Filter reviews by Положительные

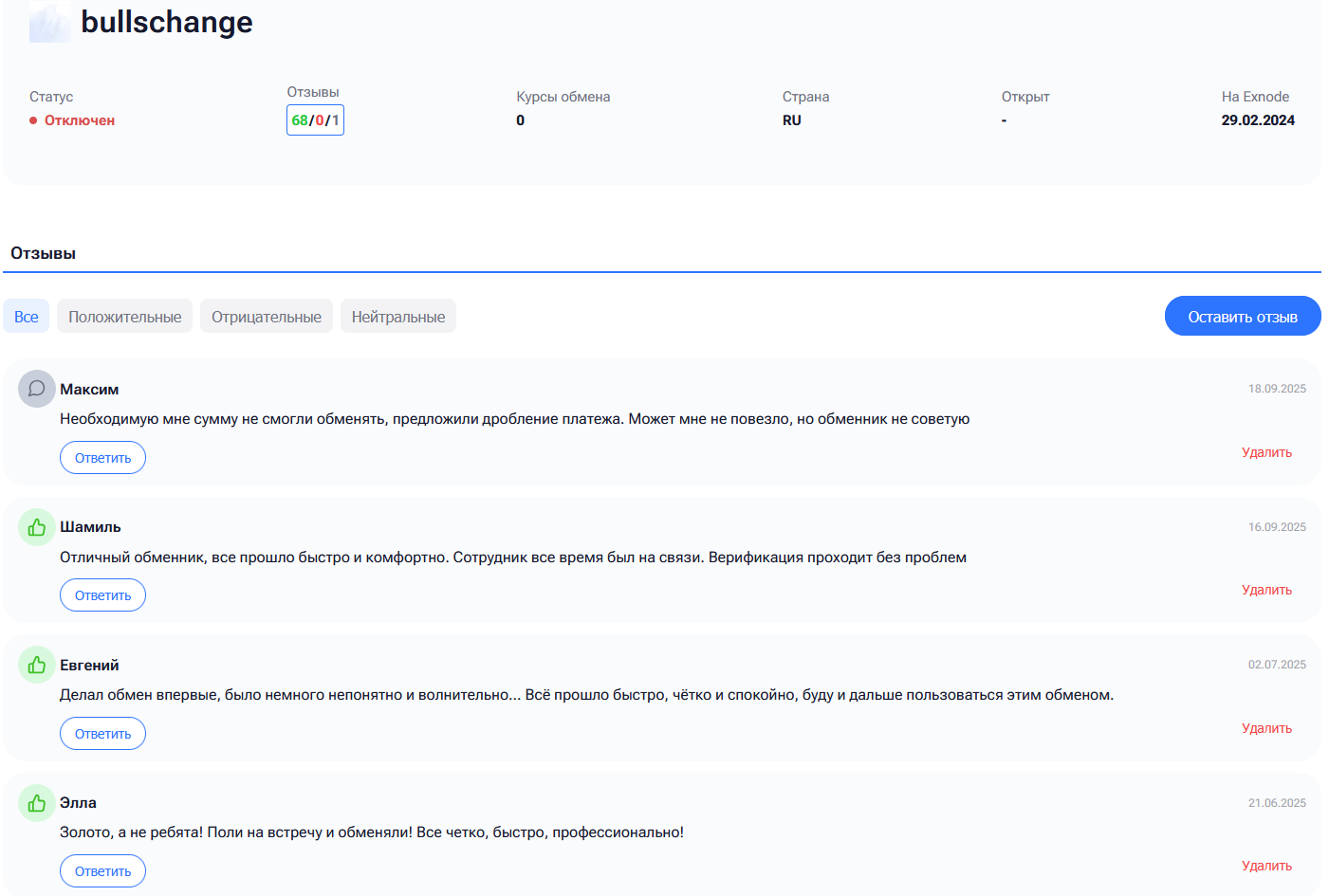point(124,317)
